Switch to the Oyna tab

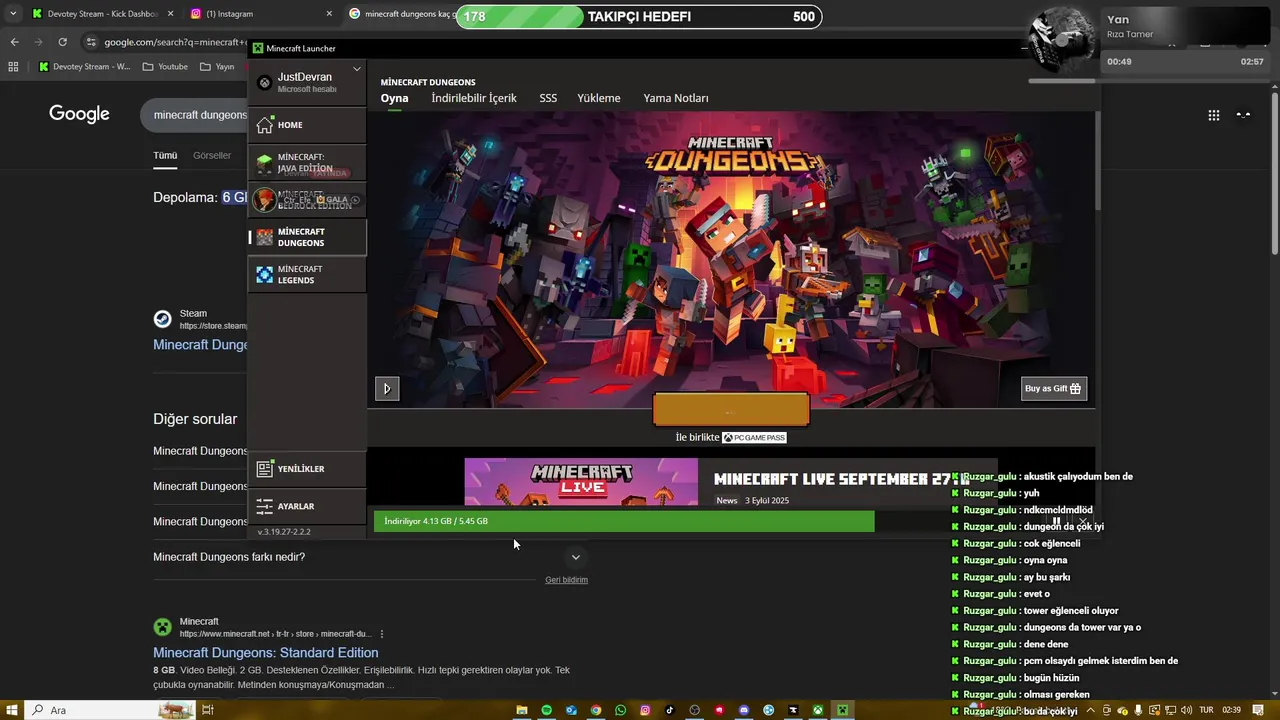[x=394, y=98]
